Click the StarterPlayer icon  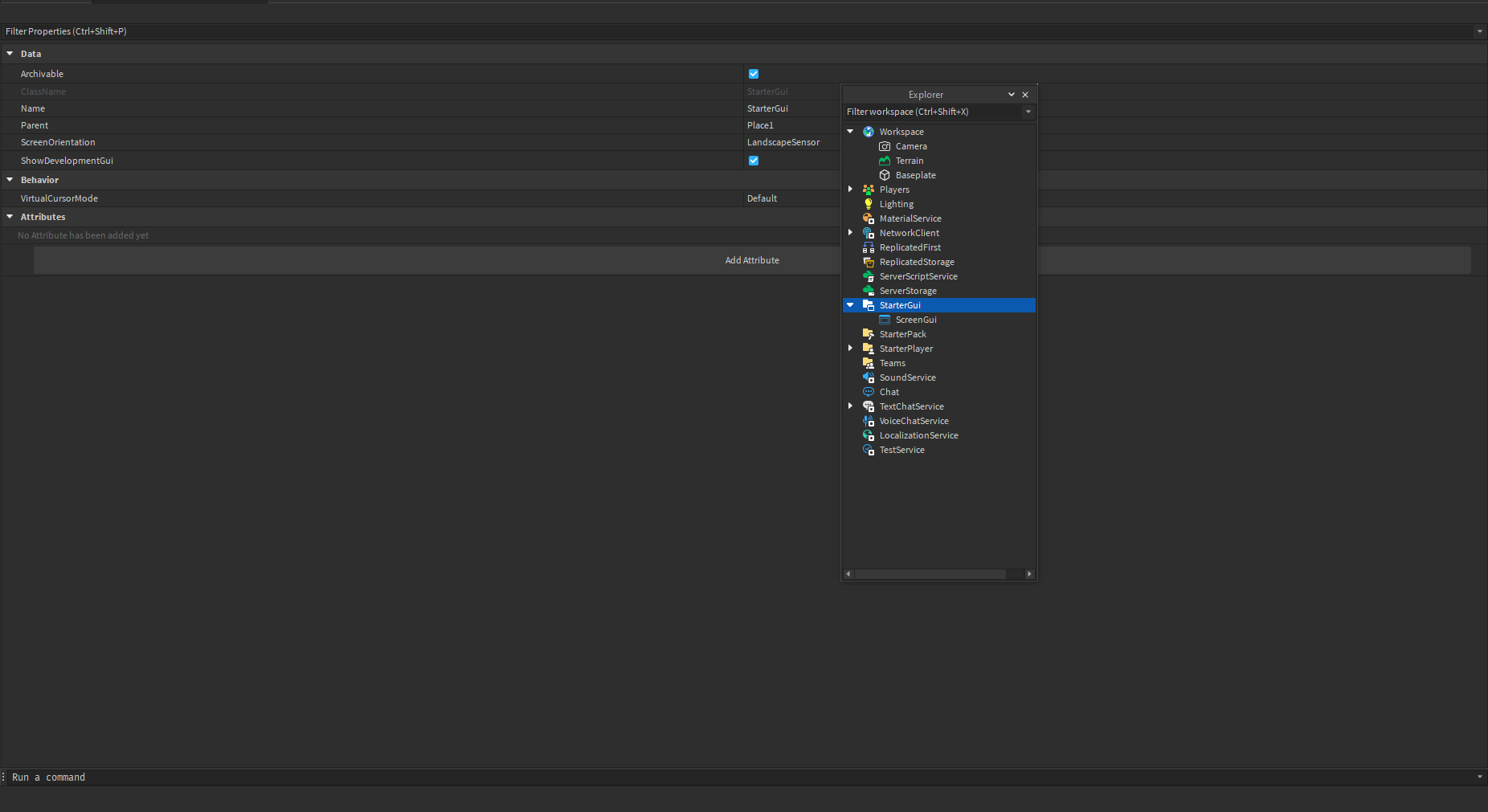coord(868,349)
